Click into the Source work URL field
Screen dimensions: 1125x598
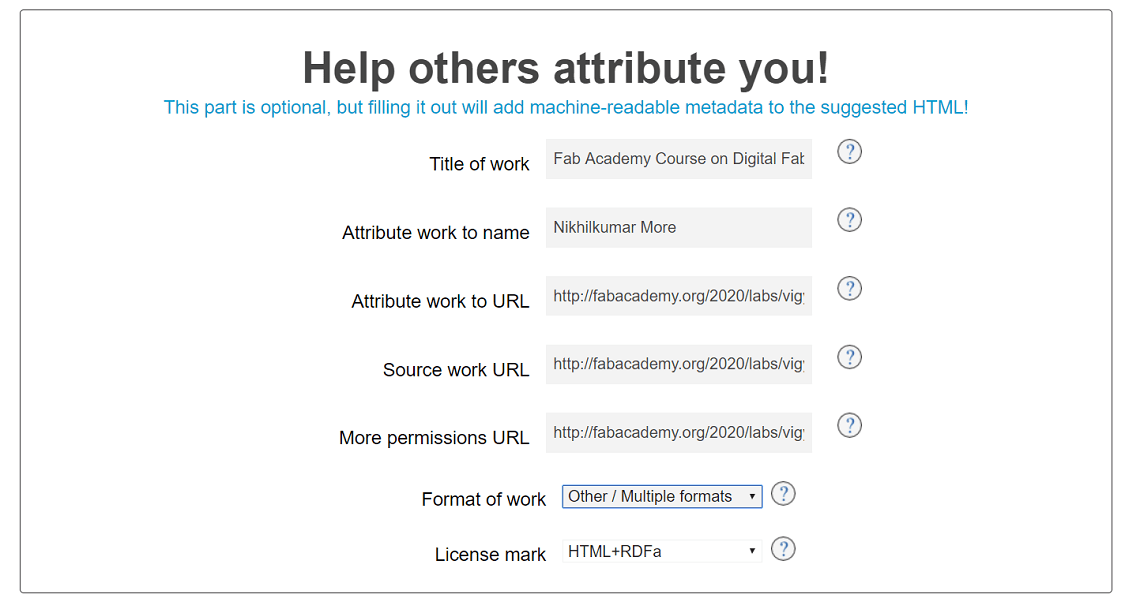coord(678,365)
